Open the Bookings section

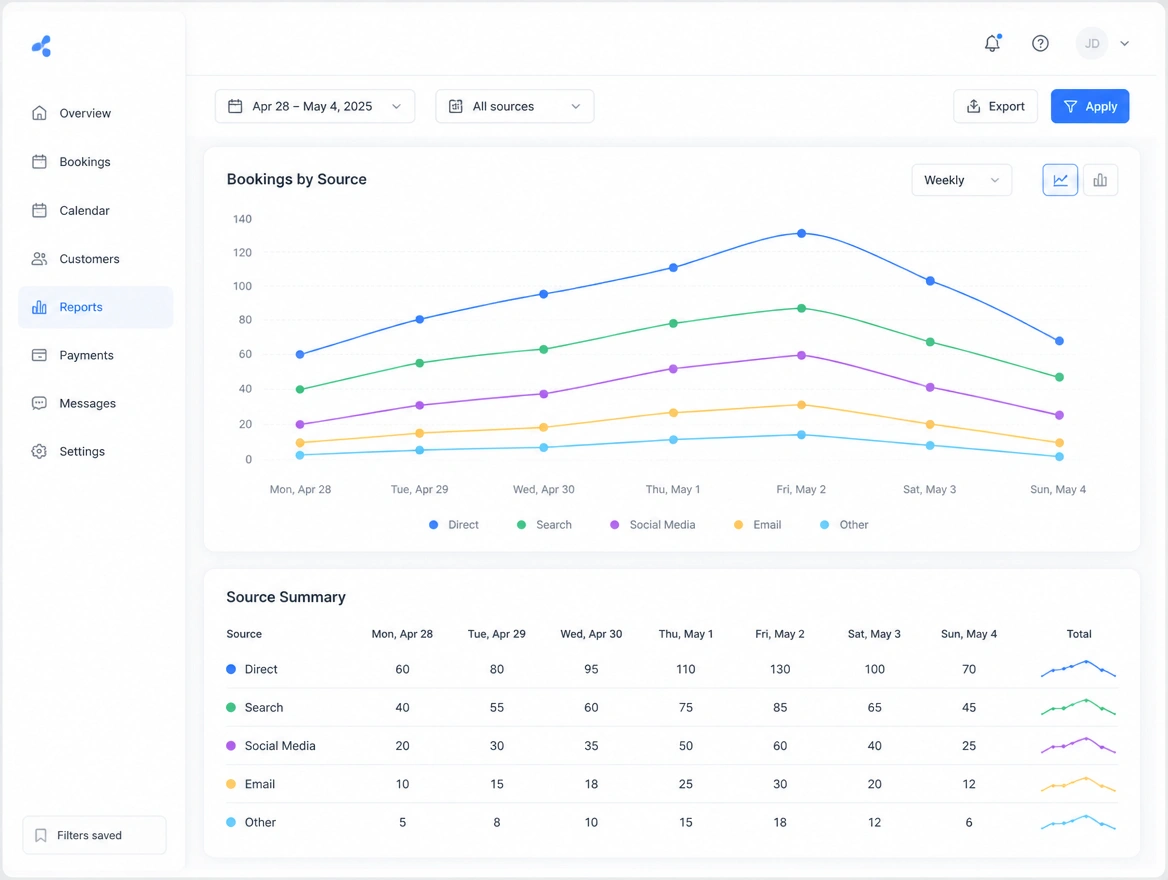point(95,162)
